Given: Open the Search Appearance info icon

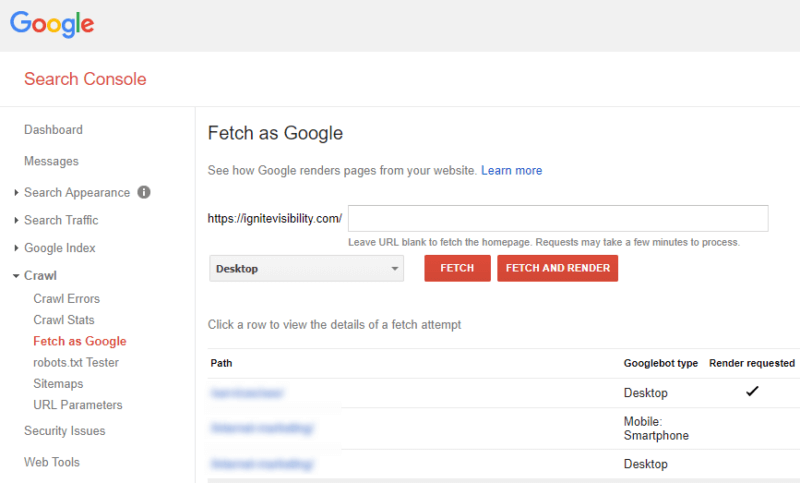Looking at the screenshot, I should pyautogui.click(x=144, y=192).
